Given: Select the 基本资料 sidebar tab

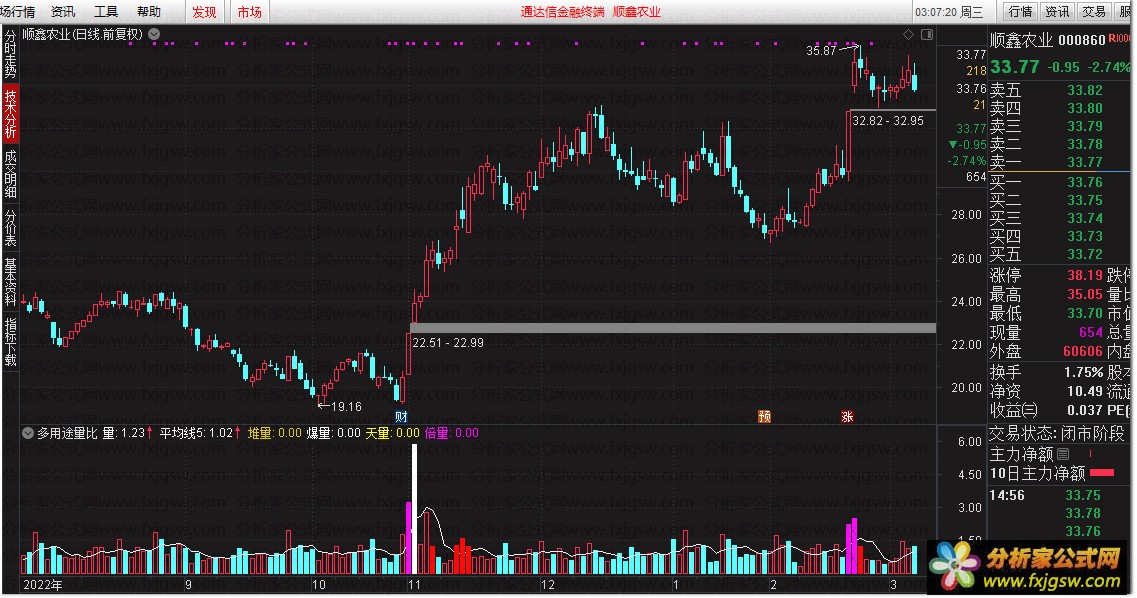Looking at the screenshot, I should coord(10,282).
